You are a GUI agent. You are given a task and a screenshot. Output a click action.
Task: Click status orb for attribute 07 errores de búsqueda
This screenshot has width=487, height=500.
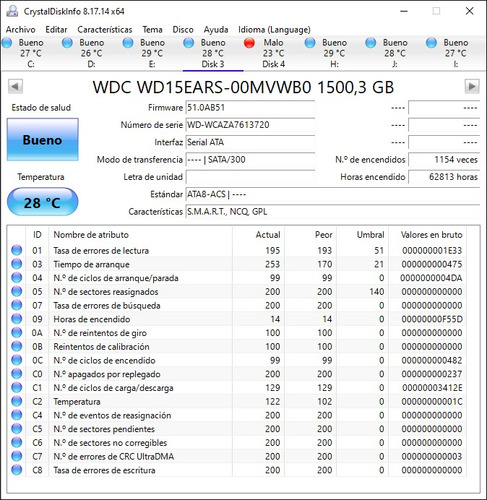click(17, 305)
